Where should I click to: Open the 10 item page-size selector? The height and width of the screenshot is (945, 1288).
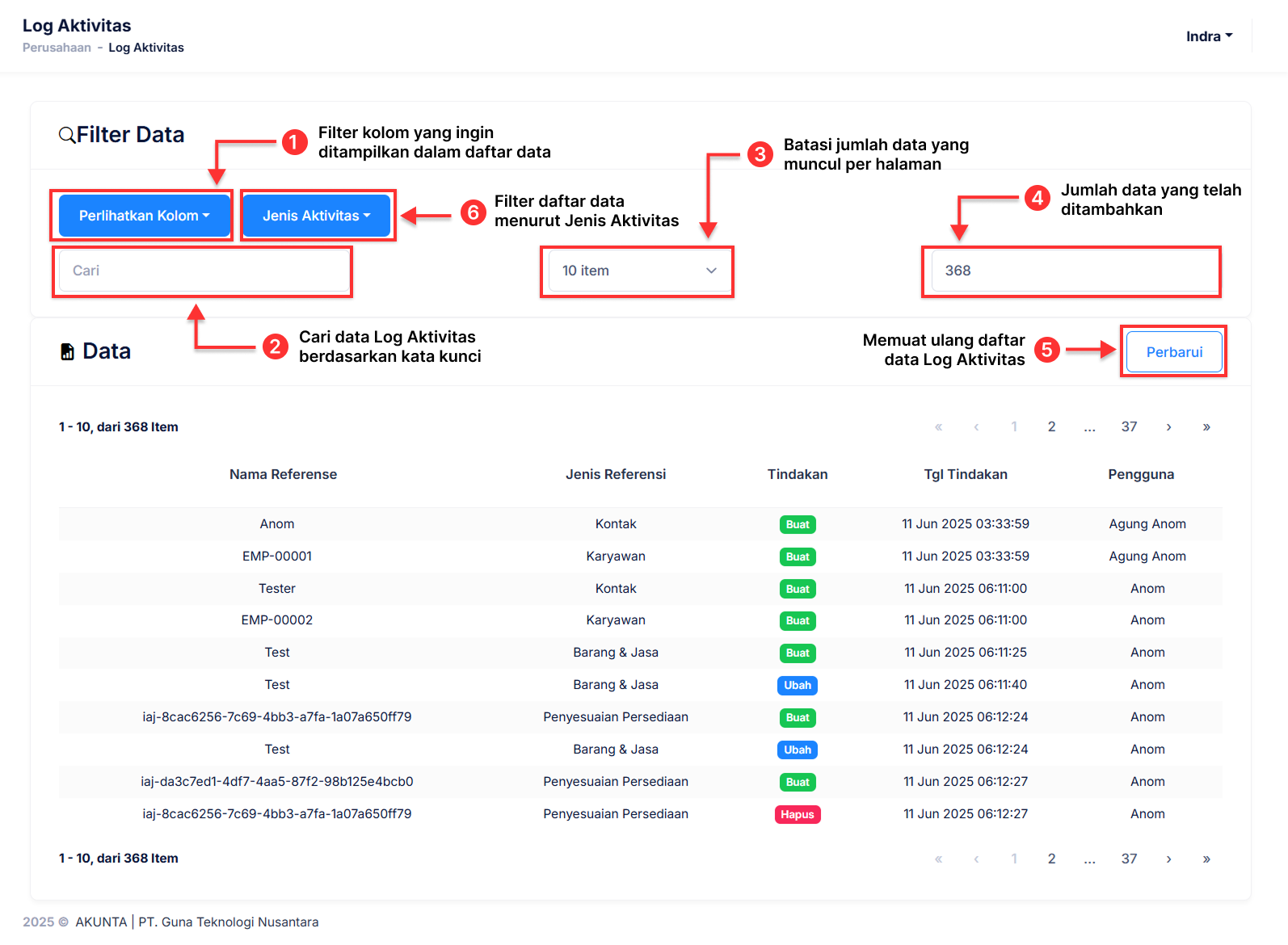(638, 271)
